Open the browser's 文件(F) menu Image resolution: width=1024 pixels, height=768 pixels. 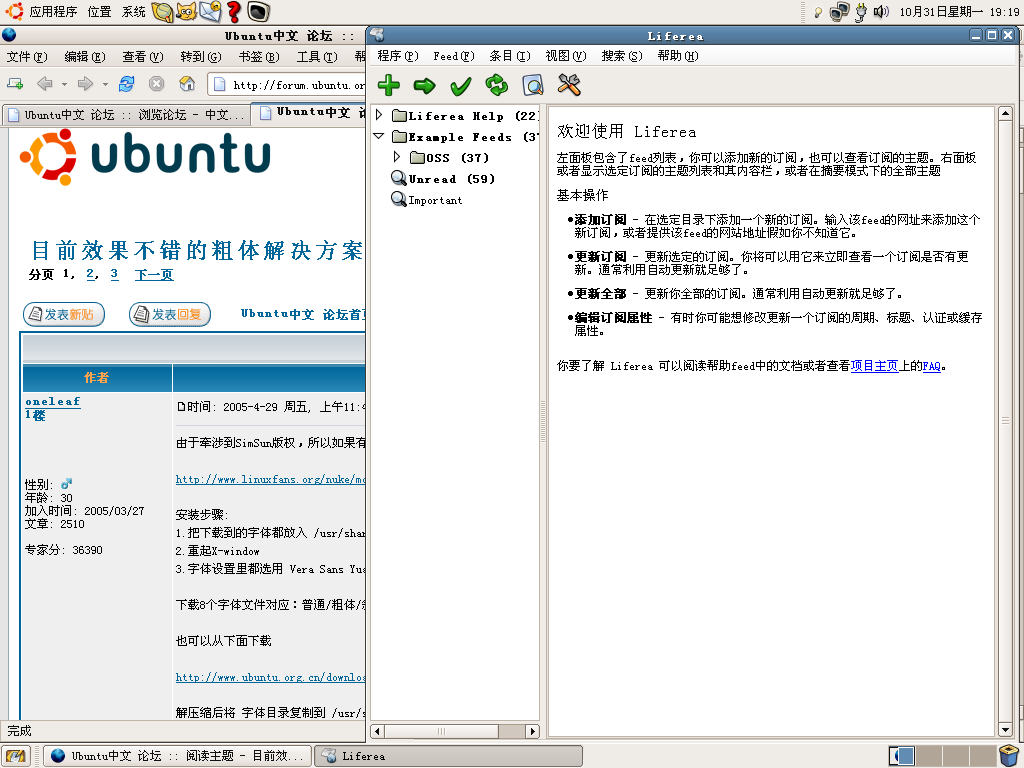coord(27,57)
